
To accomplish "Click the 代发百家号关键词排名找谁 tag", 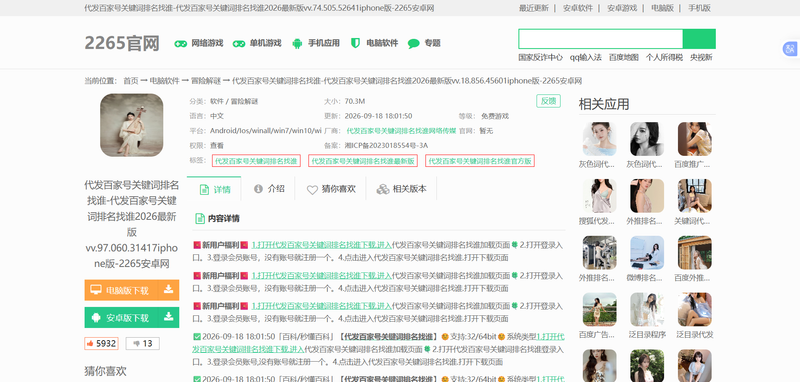I will [256, 161].
